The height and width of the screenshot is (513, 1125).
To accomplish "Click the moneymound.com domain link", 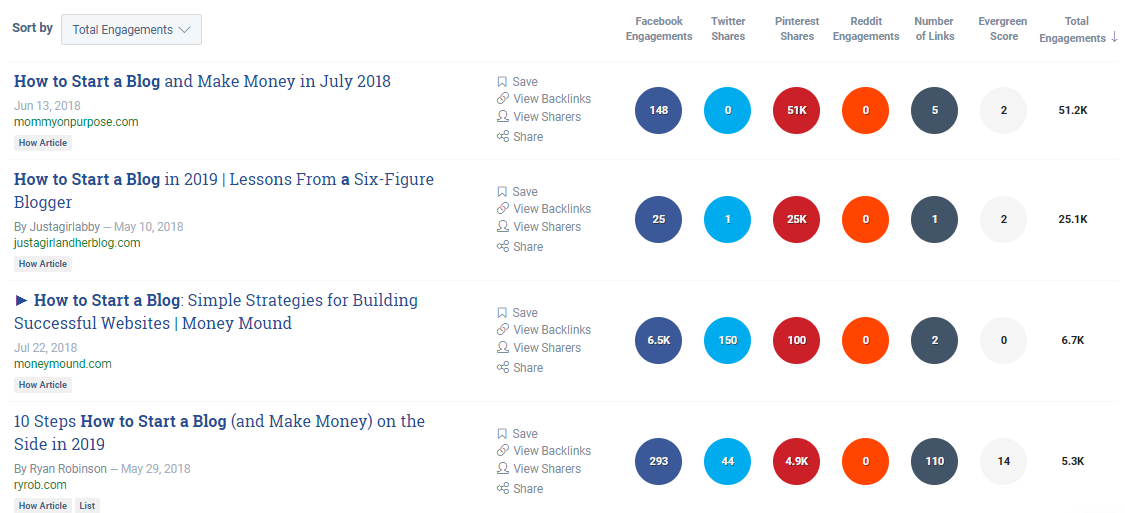I will [x=63, y=364].
